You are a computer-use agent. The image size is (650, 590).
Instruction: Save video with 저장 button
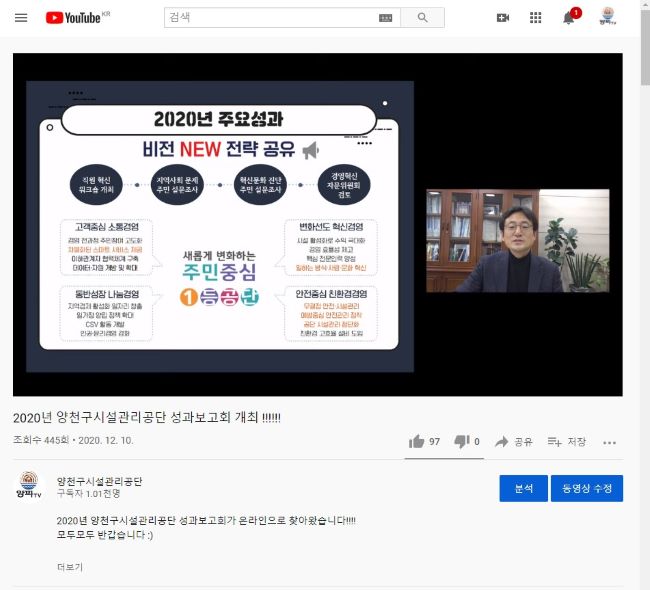pos(567,442)
